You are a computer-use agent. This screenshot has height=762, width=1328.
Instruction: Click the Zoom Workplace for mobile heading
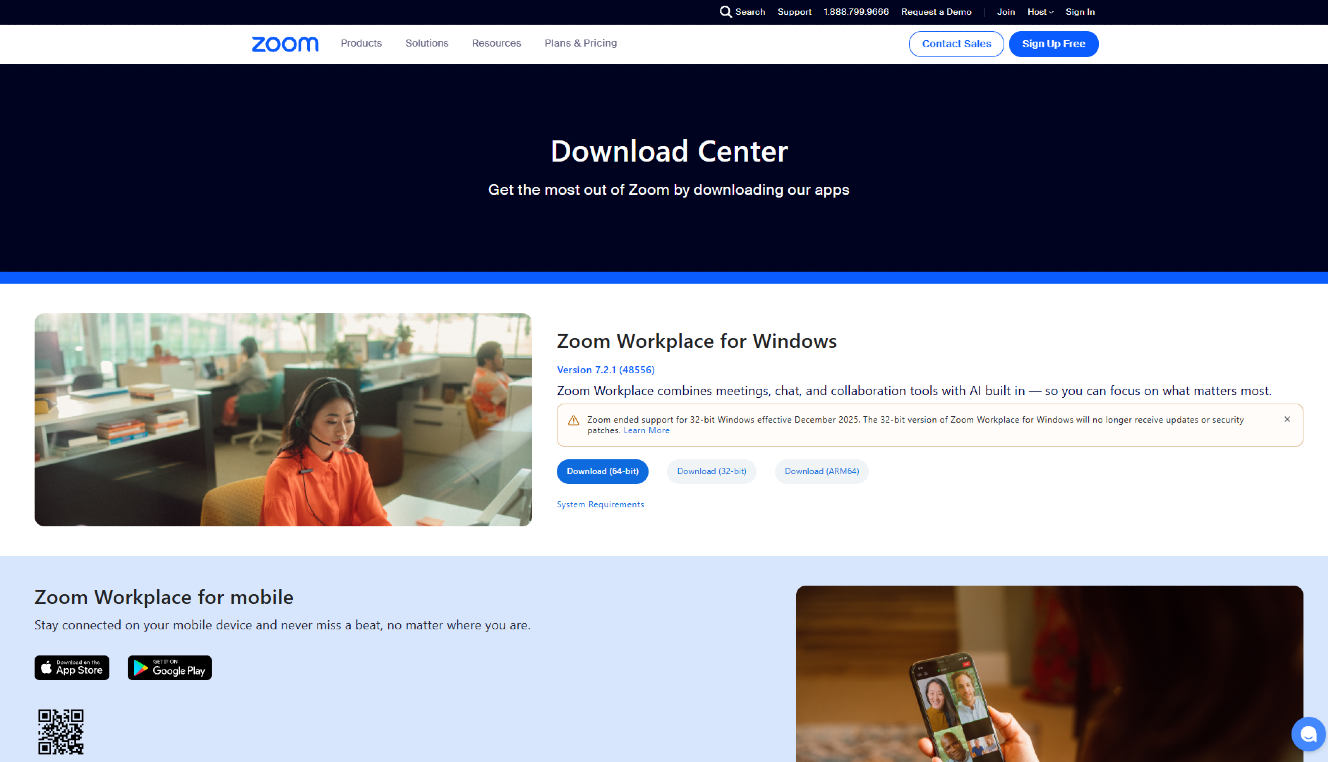pyautogui.click(x=164, y=597)
